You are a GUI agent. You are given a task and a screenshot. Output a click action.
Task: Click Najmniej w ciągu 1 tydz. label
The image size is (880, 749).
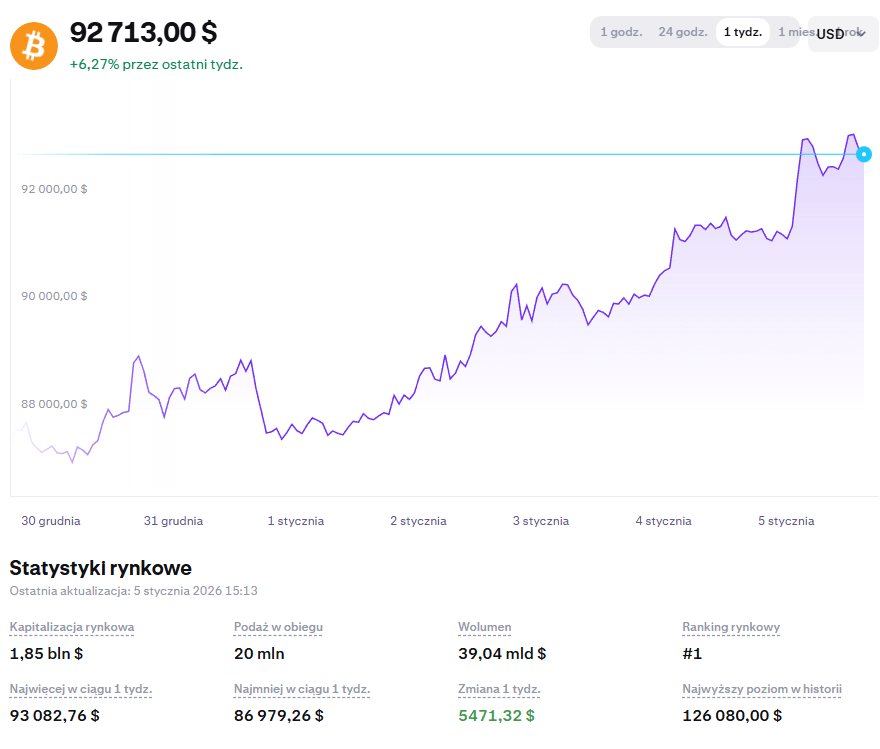[302, 689]
